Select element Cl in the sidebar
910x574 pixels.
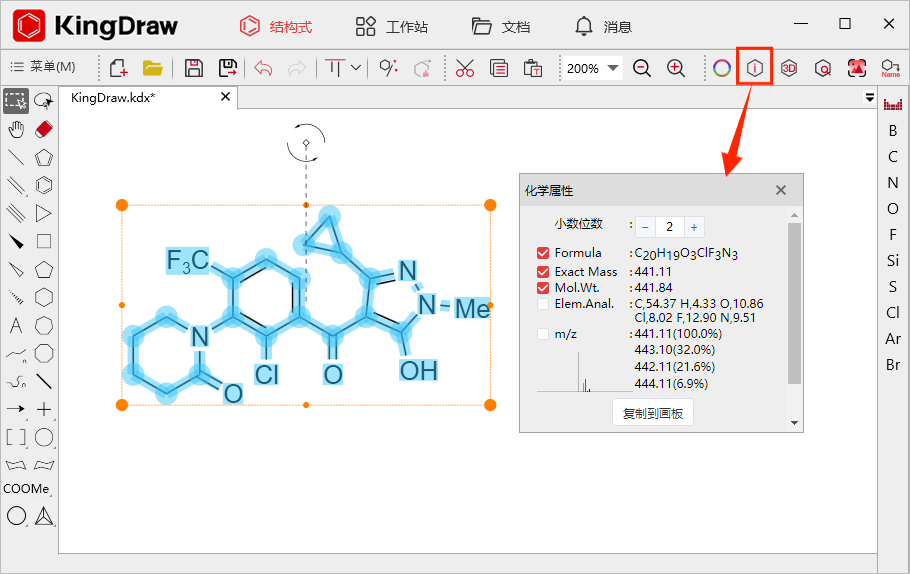(893, 313)
